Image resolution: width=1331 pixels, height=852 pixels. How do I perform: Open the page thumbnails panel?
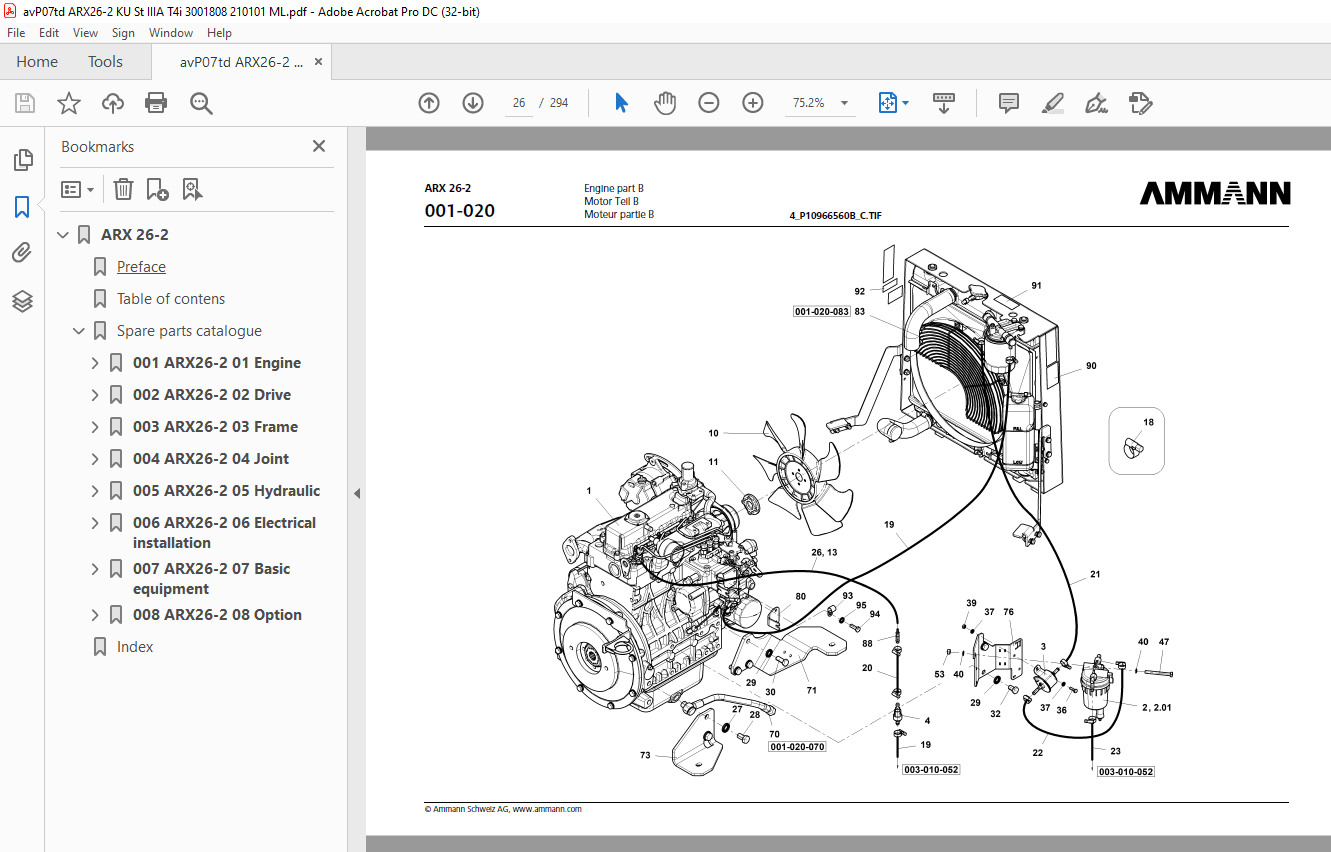pyautogui.click(x=22, y=159)
